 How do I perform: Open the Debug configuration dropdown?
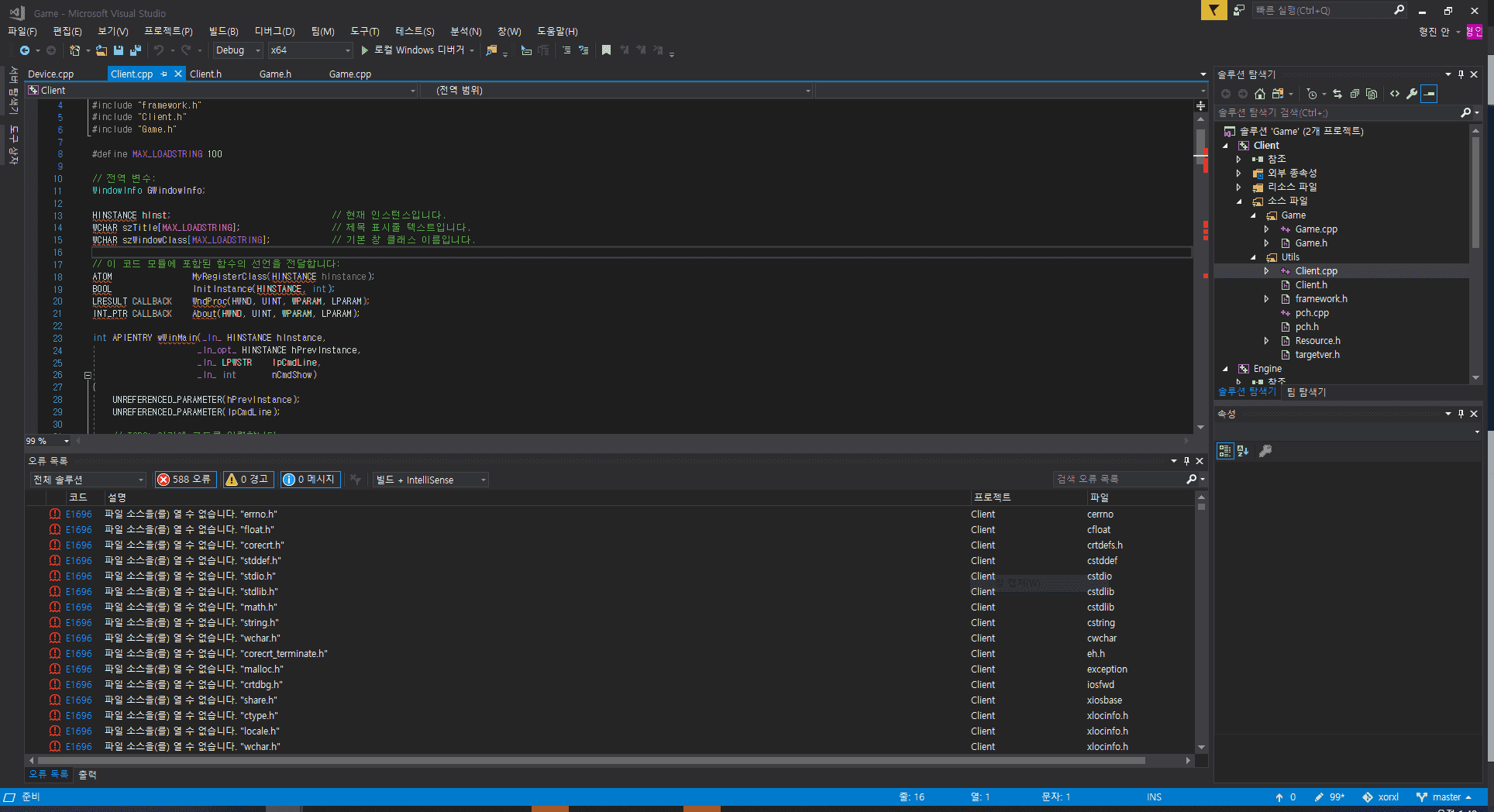(x=238, y=50)
